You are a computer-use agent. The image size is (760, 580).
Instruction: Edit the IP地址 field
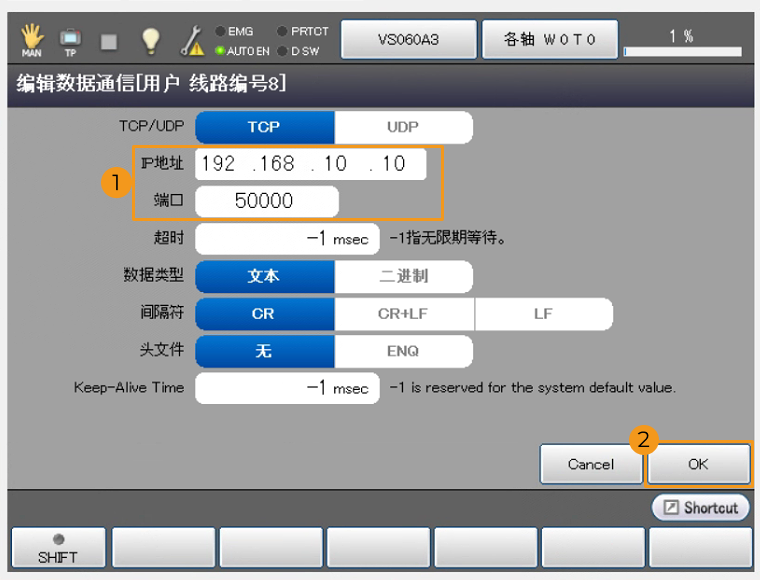coord(311,164)
